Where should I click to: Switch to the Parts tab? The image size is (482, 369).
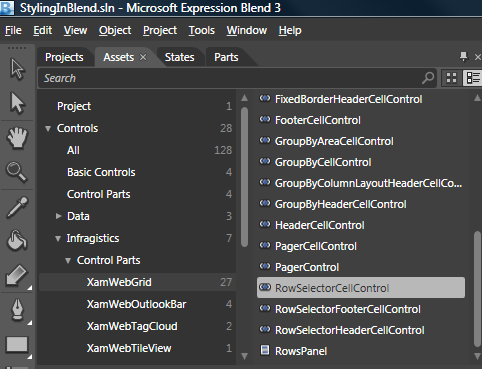226,57
